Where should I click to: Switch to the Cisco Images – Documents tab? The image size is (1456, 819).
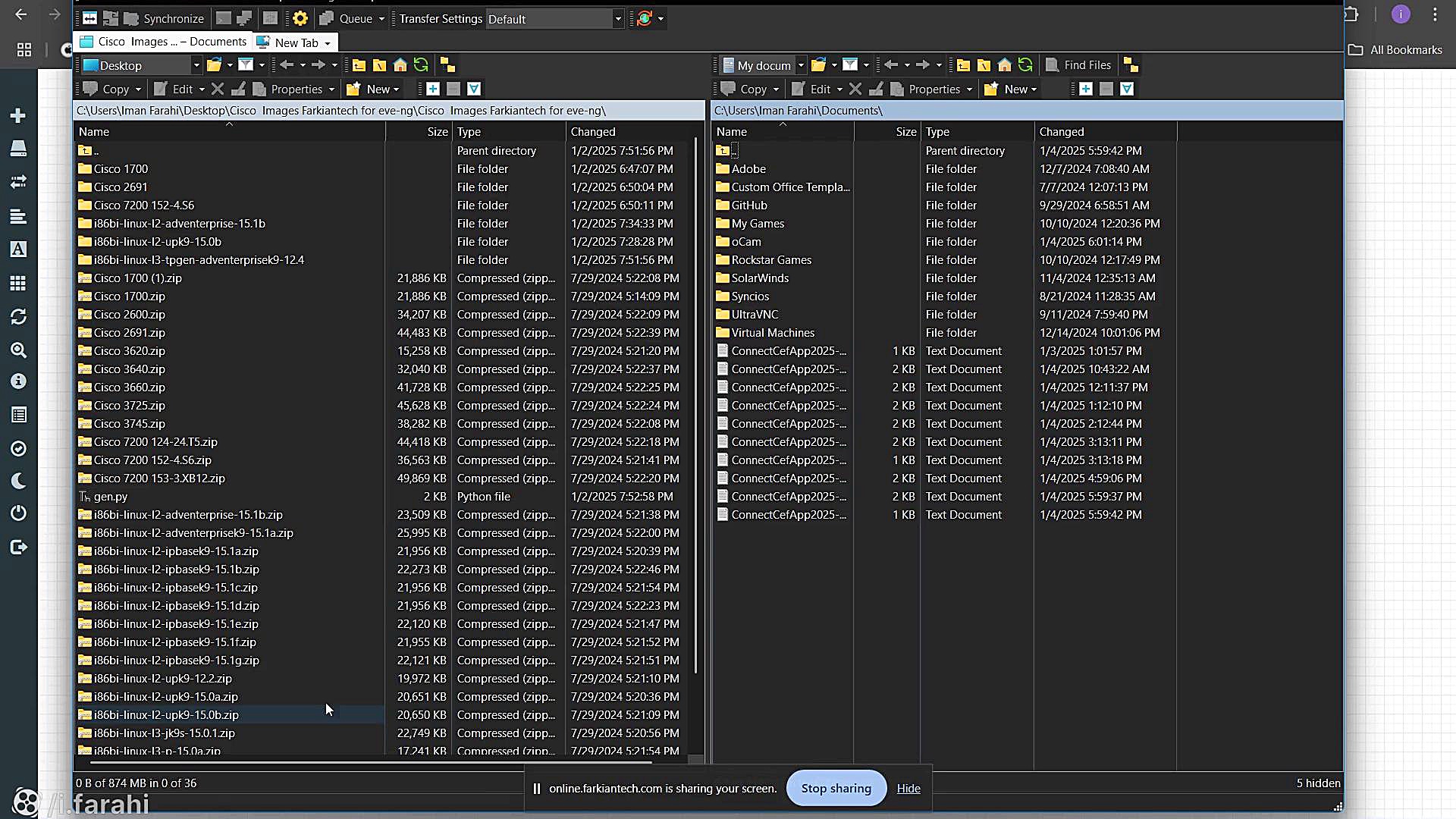pos(164,42)
